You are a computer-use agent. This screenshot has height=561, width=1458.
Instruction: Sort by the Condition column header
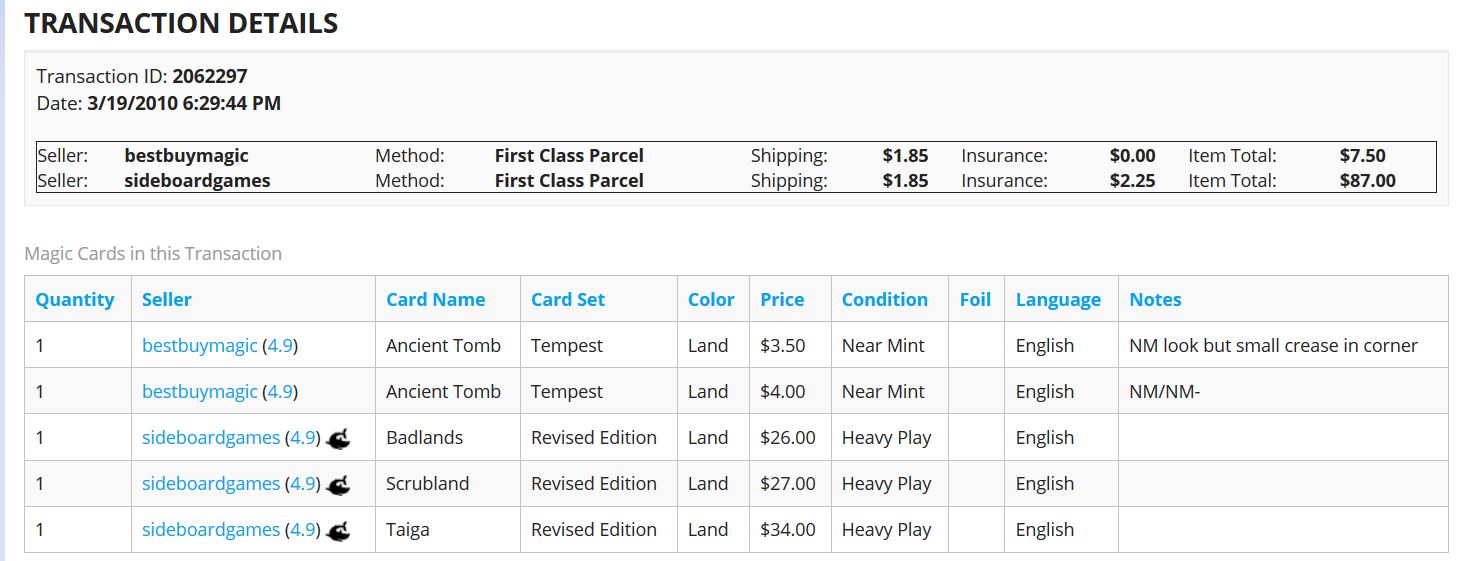coord(884,299)
